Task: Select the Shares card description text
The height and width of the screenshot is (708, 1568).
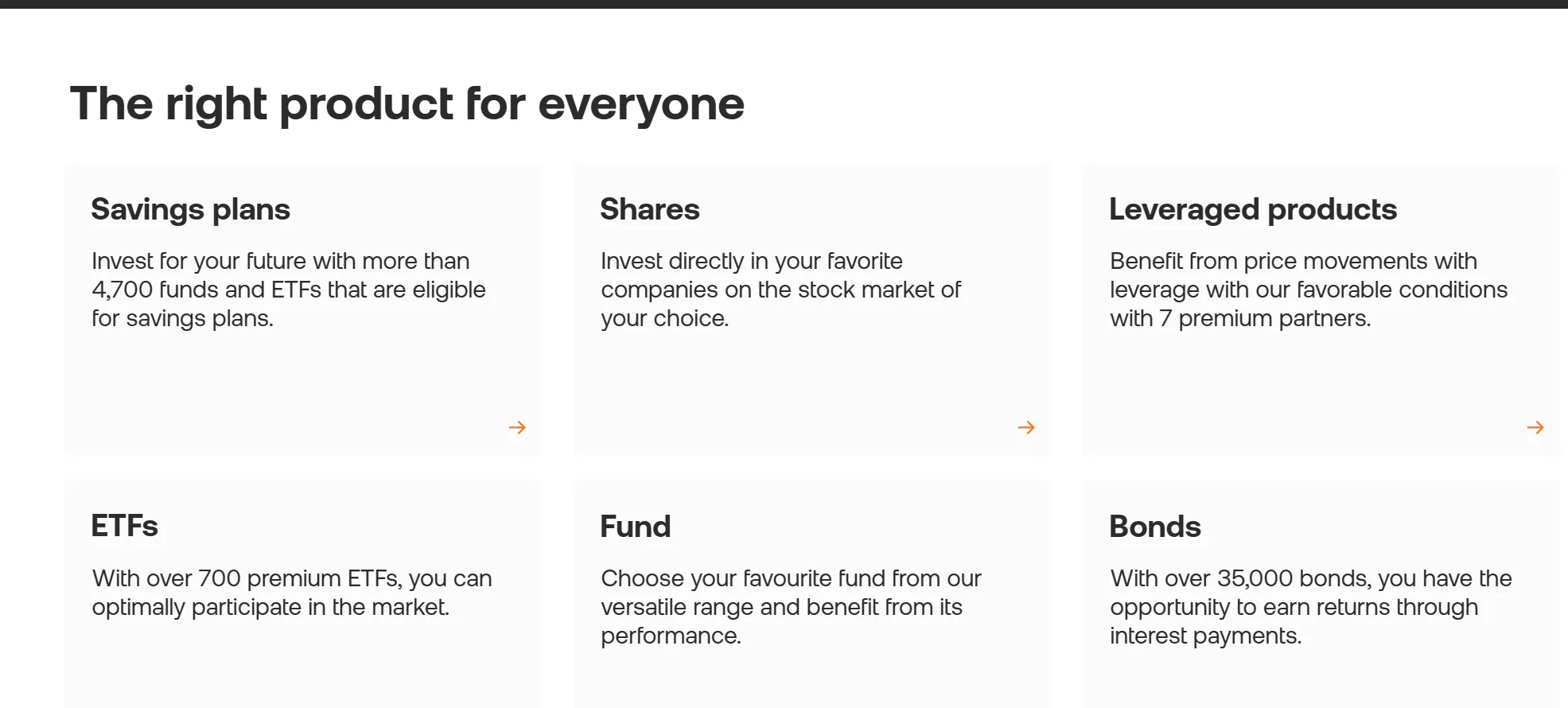Action: [x=781, y=290]
